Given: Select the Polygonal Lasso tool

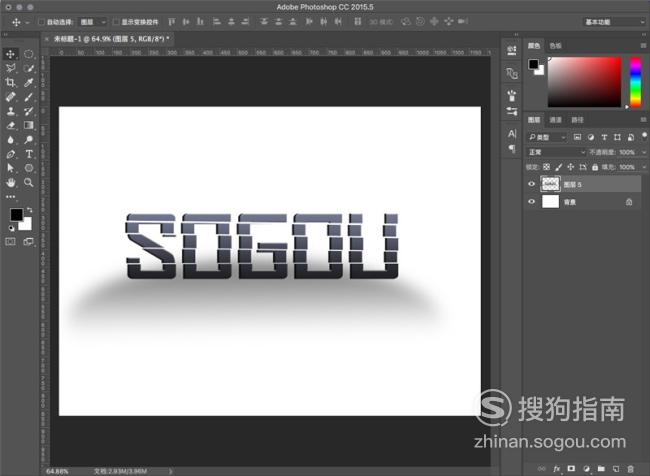Looking at the screenshot, I should point(10,68).
